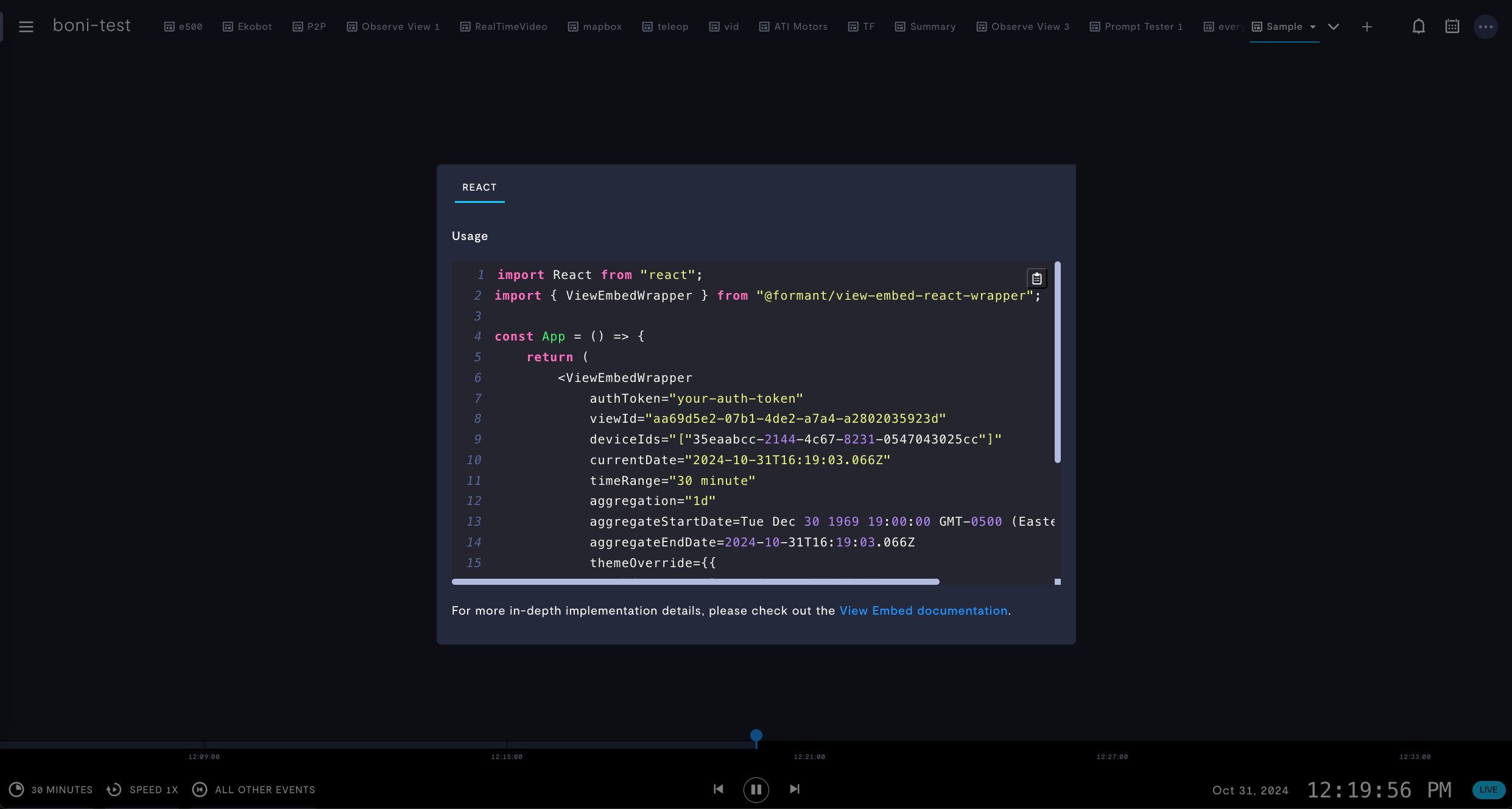Click the notifications bell icon
The image size is (1512, 809).
pos(1419,26)
